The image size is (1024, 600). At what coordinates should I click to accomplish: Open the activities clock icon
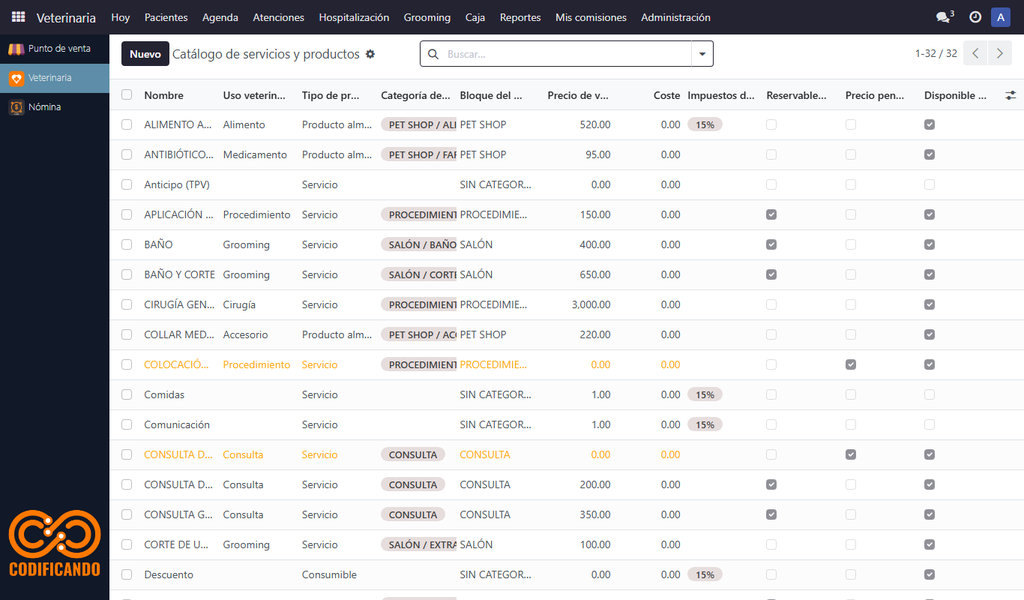click(975, 17)
